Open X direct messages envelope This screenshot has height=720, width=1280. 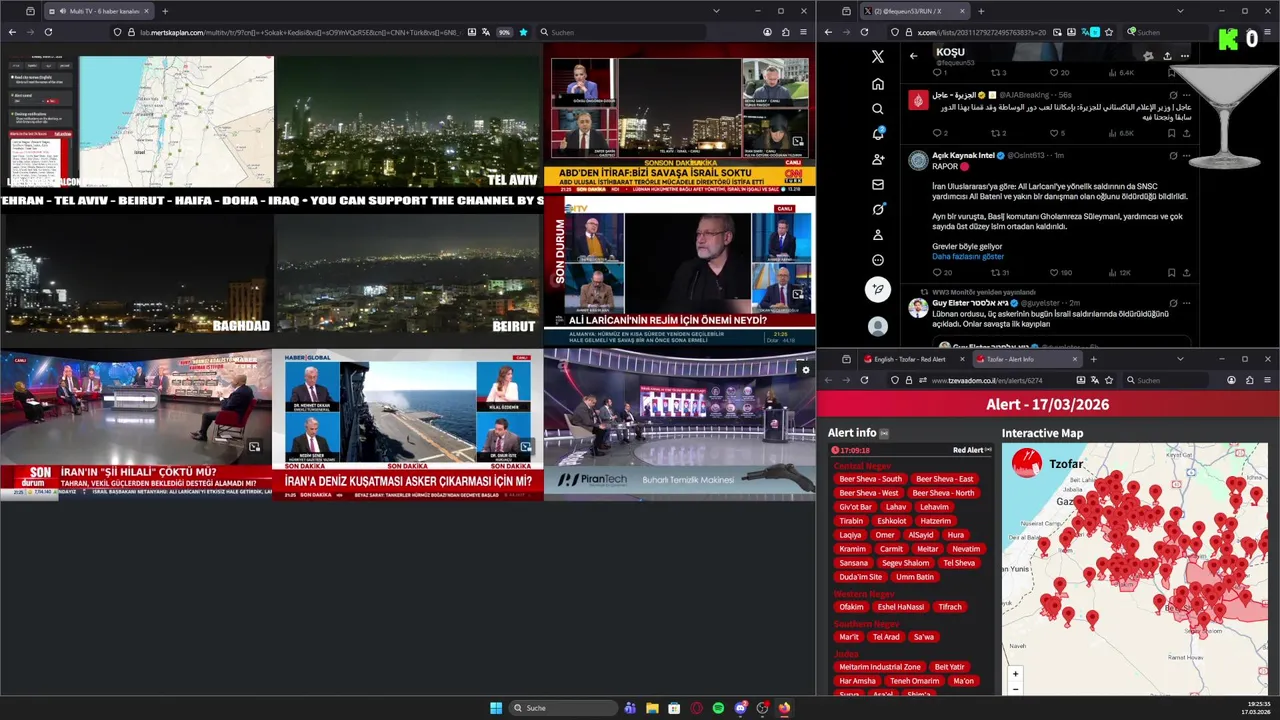878,184
